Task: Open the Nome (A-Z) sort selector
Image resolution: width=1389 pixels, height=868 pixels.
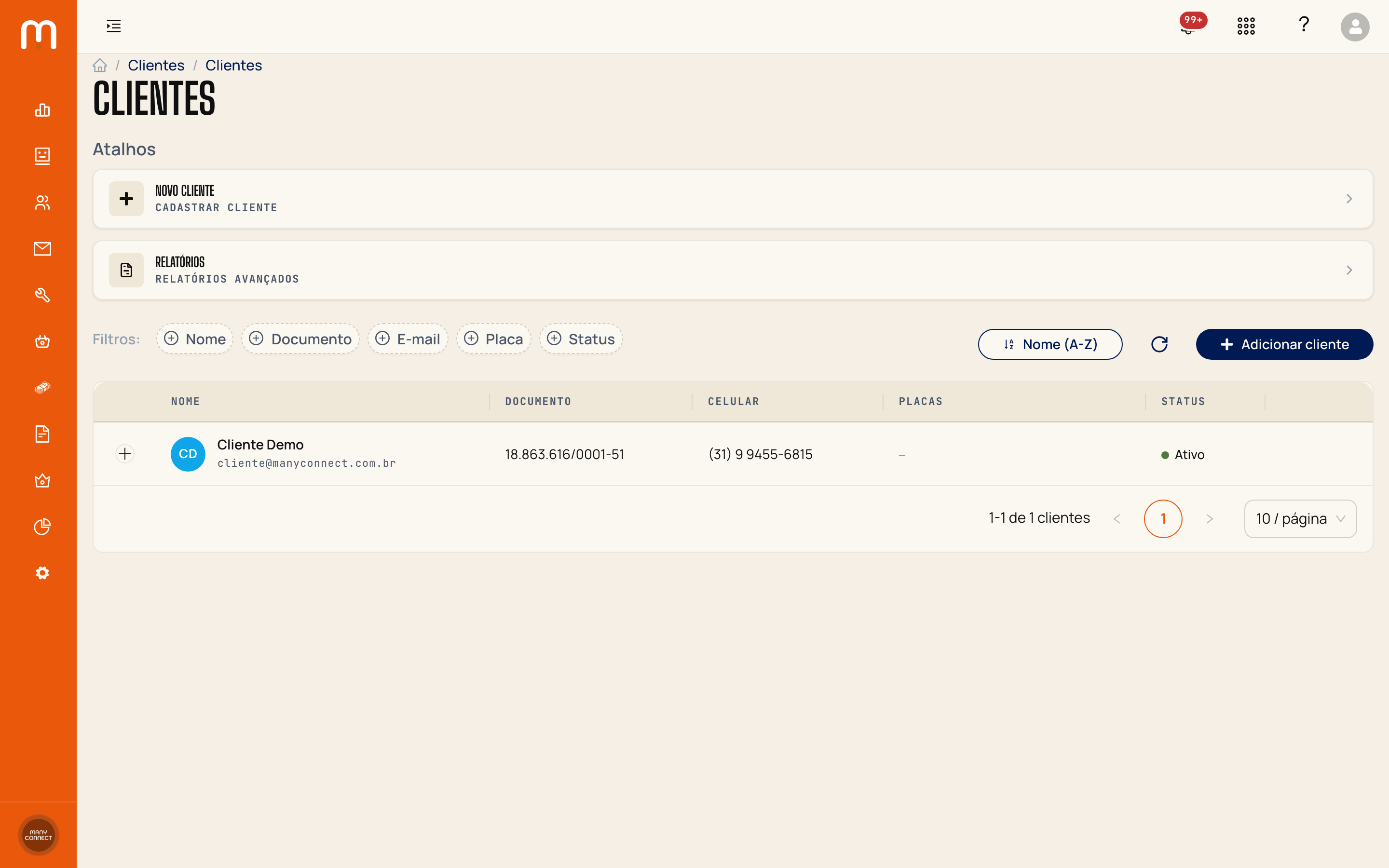Action: 1050,344
